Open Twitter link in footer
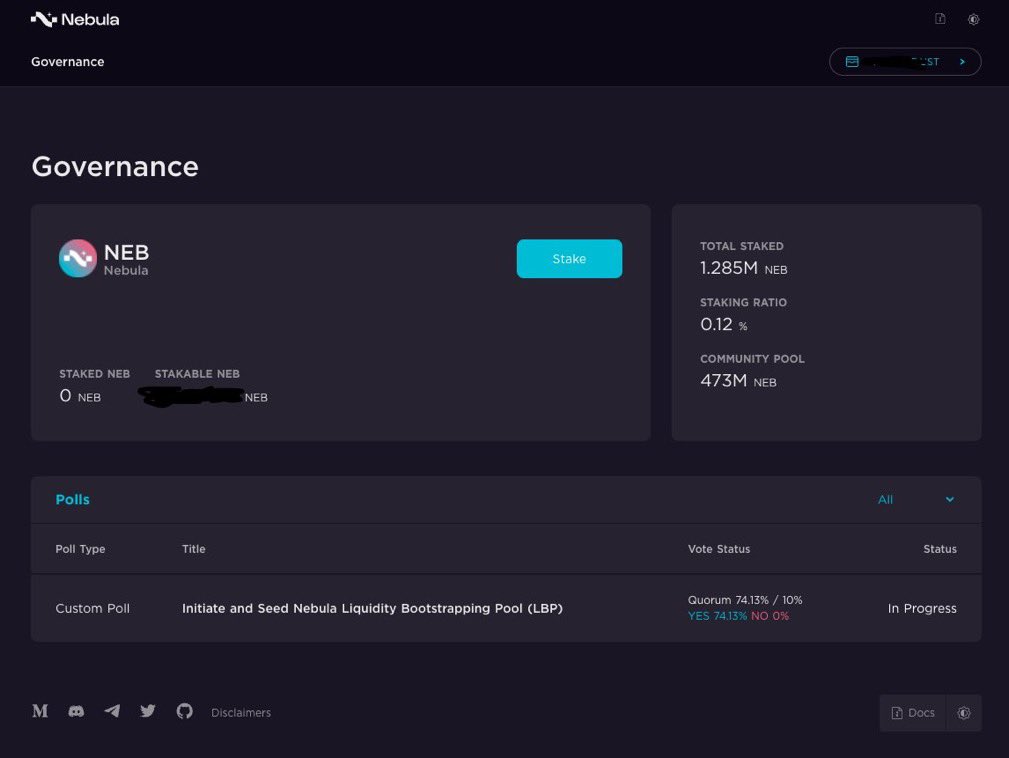This screenshot has height=758, width=1009. coord(148,711)
